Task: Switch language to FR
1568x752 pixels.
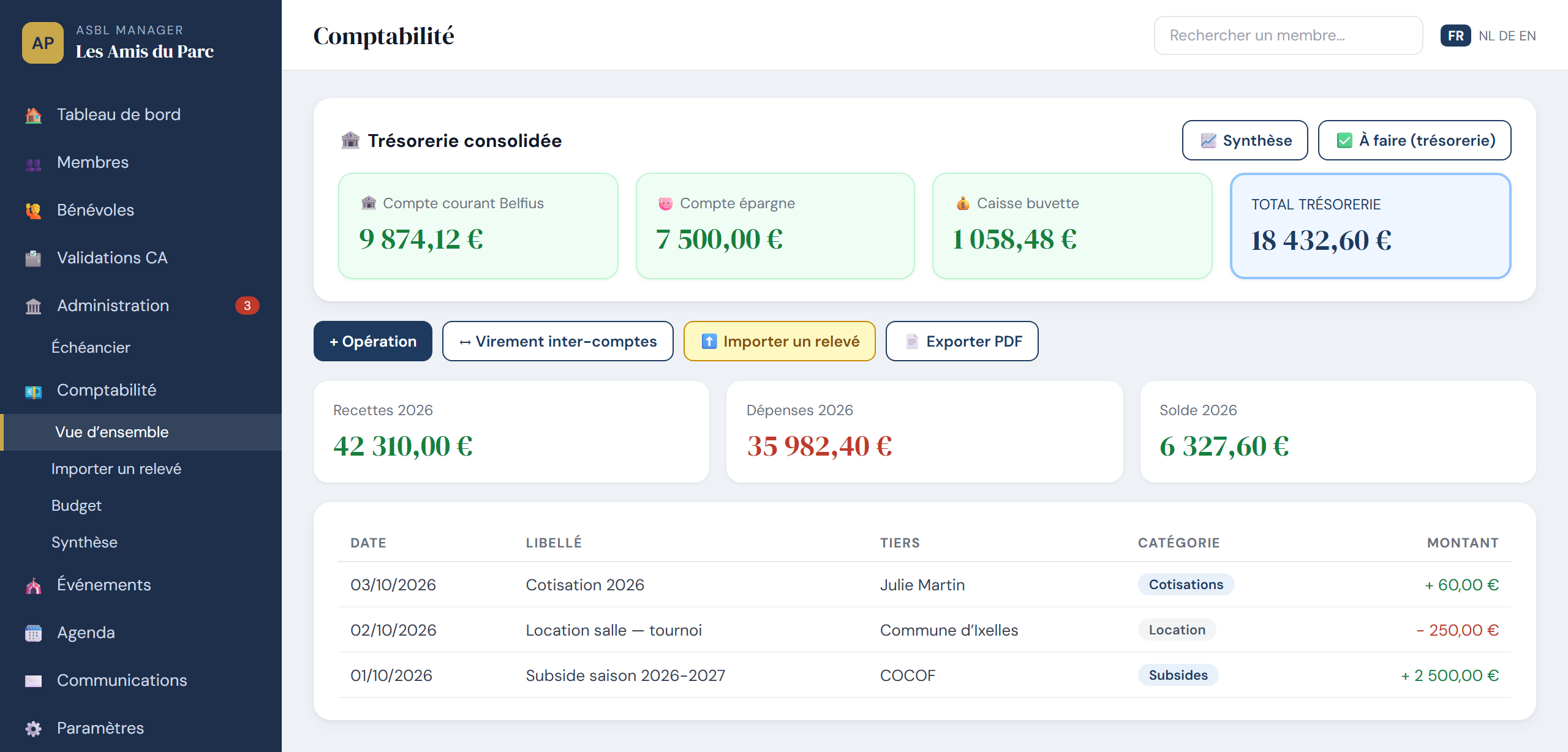Action: click(x=1456, y=36)
